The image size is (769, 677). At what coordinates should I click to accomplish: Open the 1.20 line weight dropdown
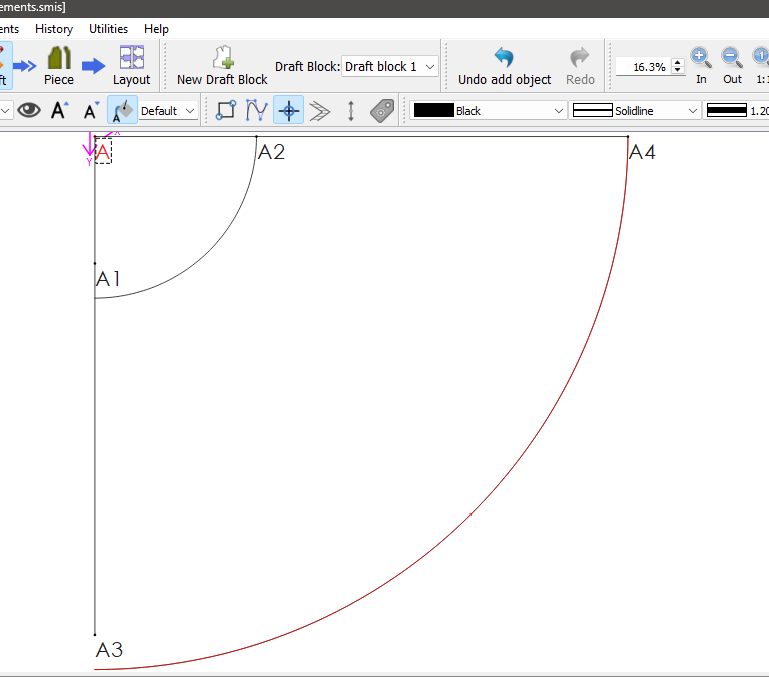coord(736,111)
